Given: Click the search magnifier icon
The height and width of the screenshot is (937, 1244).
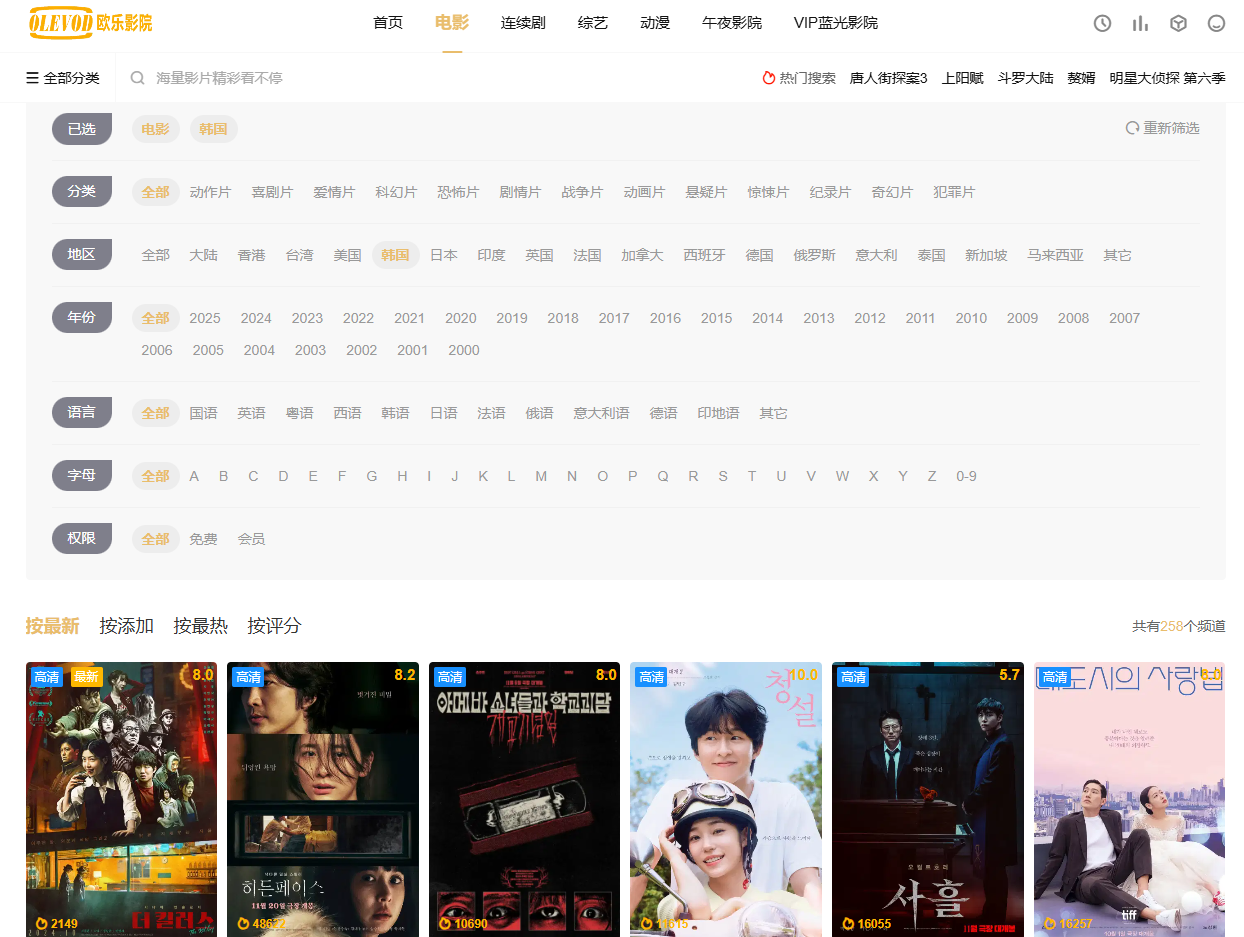Looking at the screenshot, I should (138, 78).
